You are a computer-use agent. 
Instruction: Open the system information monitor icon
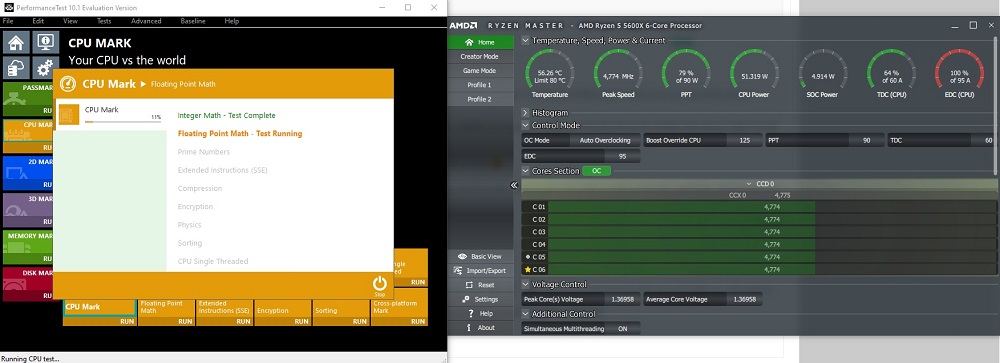(x=45, y=43)
